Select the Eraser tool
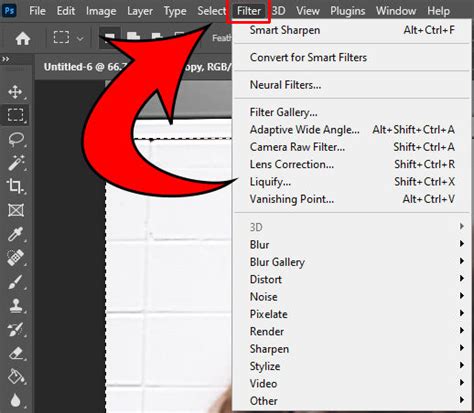Viewport: 474px width, 413px height. 15,353
